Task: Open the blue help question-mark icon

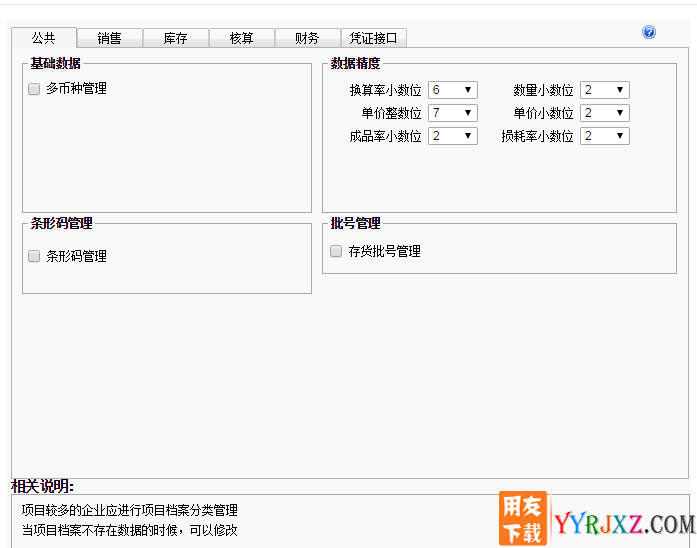Action: 649,32
